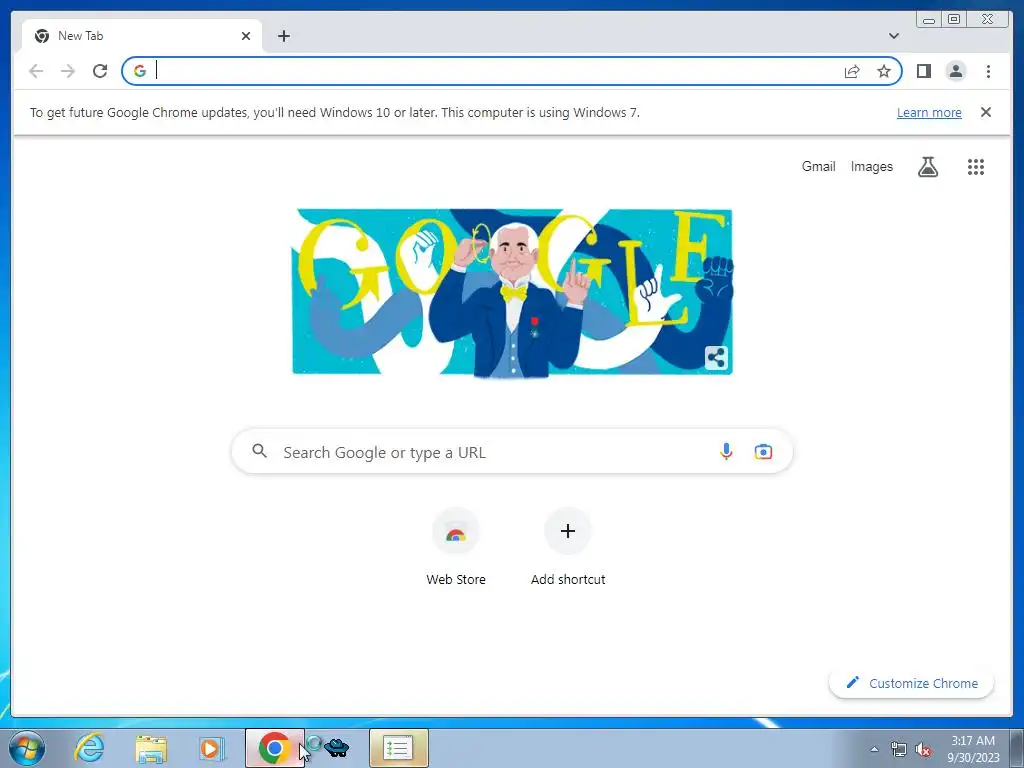Open Windows Media Player in taskbar

point(211,748)
